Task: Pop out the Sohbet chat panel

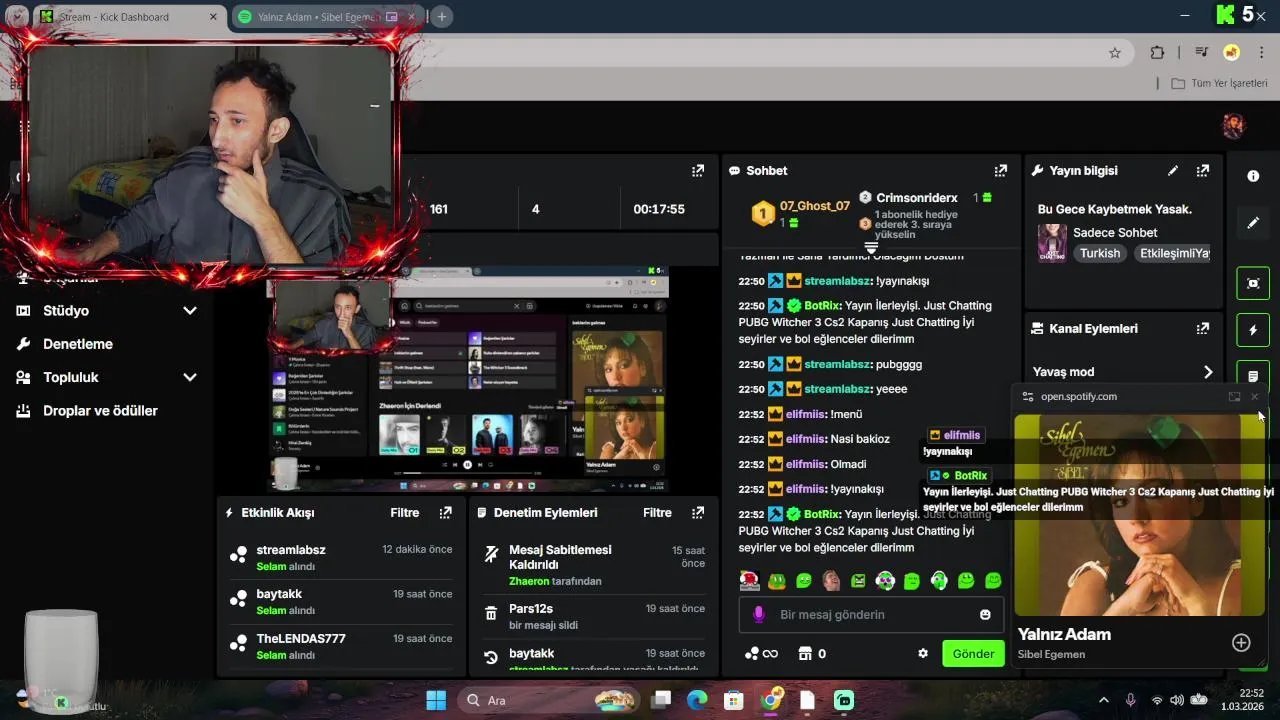Action: pos(1000,171)
